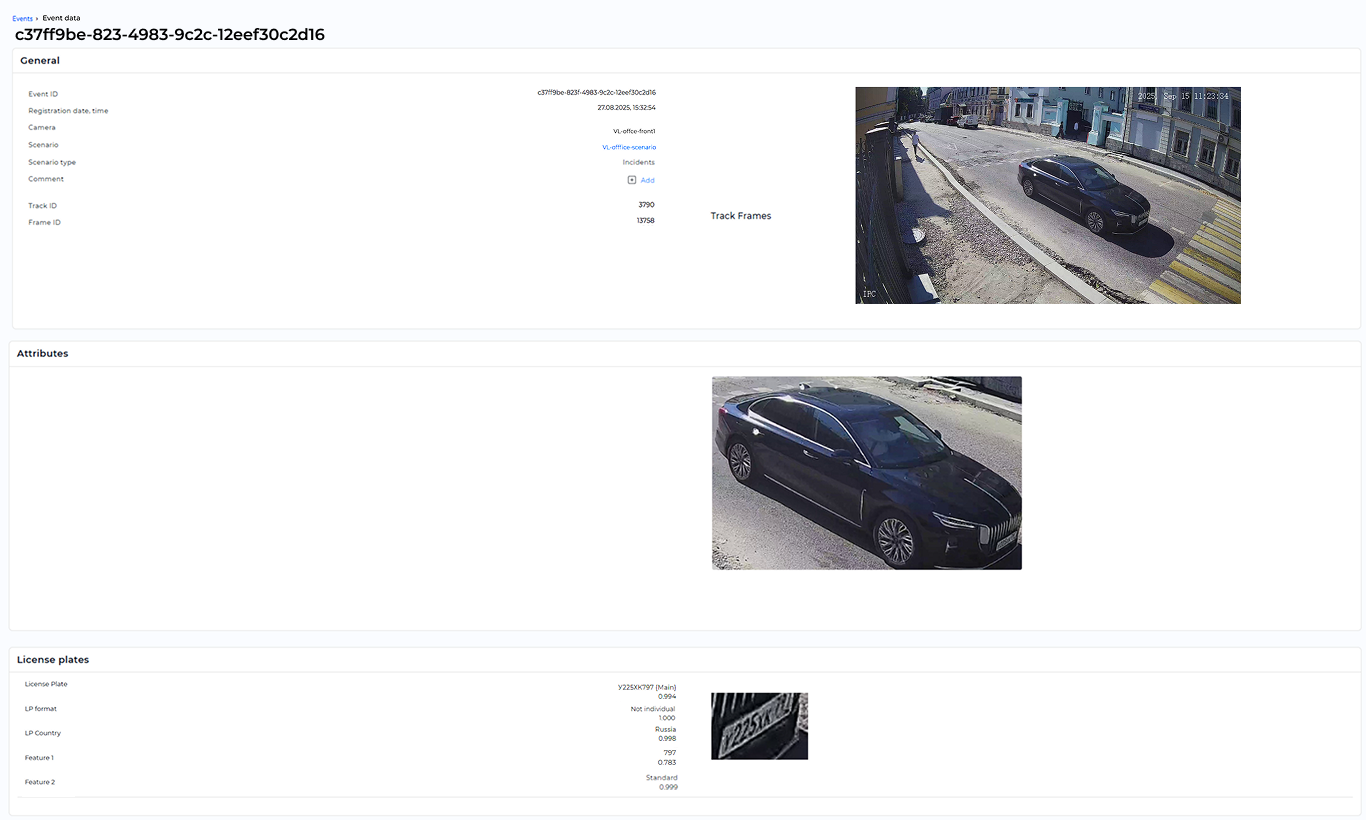
Task: Click the registration date and time value
Action: click(x=626, y=107)
